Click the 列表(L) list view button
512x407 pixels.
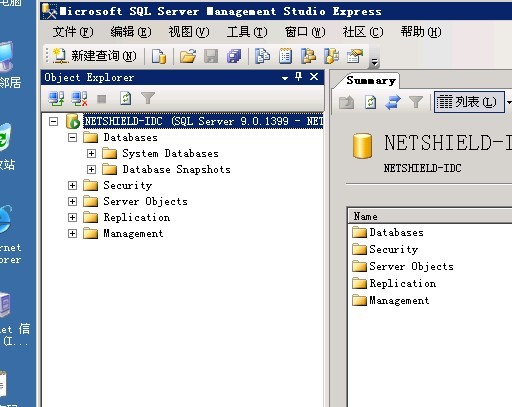click(x=469, y=102)
